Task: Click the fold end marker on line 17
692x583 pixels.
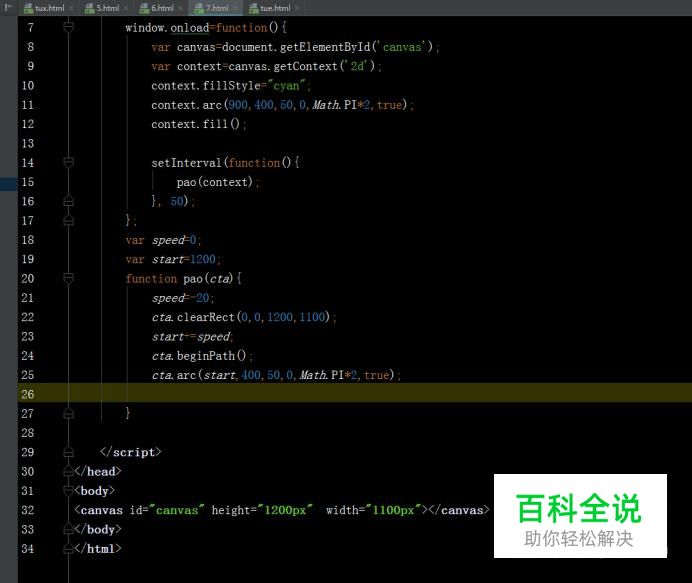Action: pos(68,220)
